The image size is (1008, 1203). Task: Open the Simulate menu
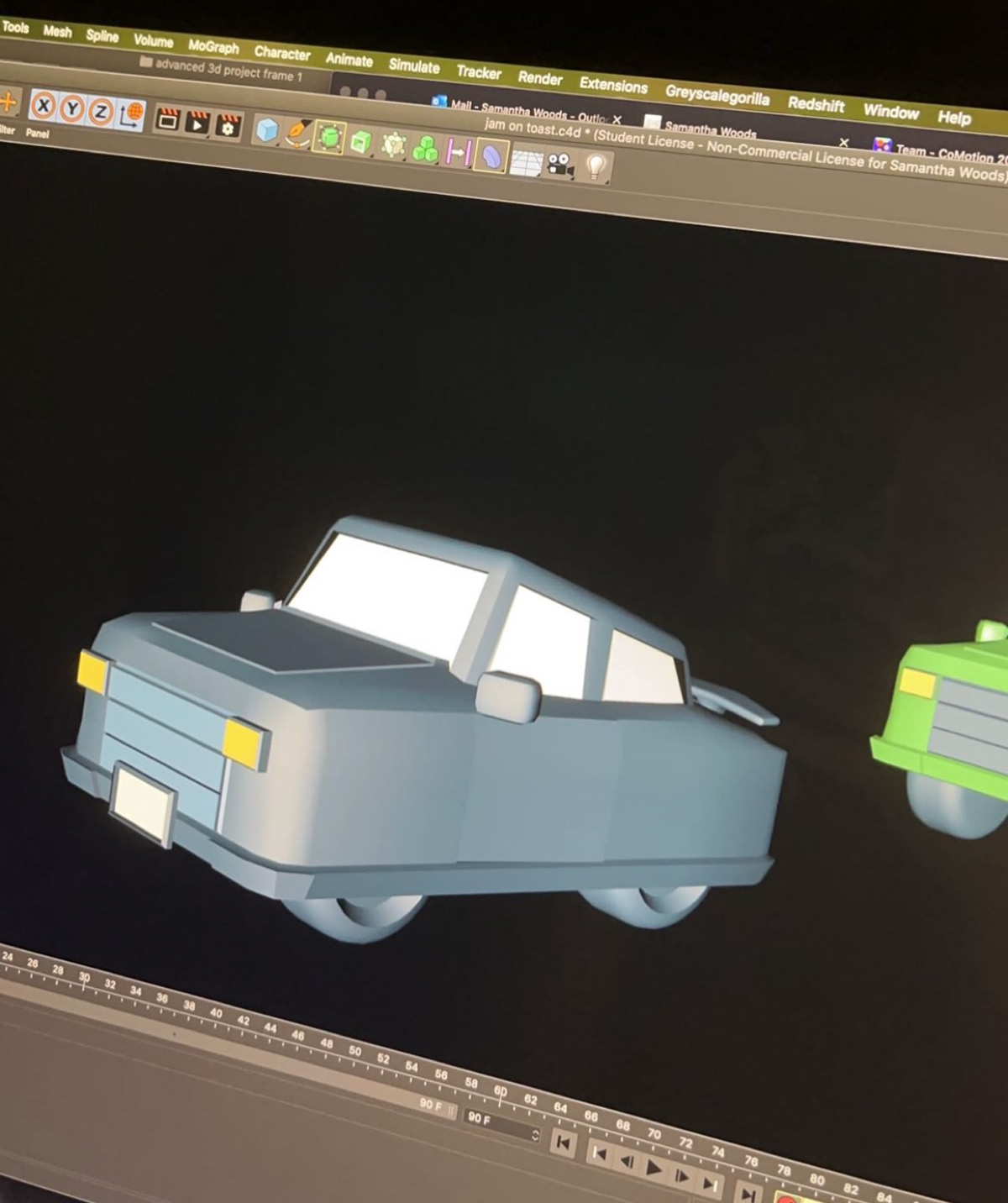414,66
